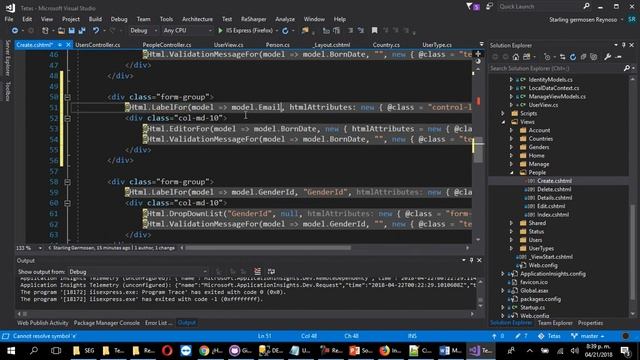Screen dimensions: 640x360
Task: Expand the Scripts folder in Solution Explorer
Action: click(503, 113)
